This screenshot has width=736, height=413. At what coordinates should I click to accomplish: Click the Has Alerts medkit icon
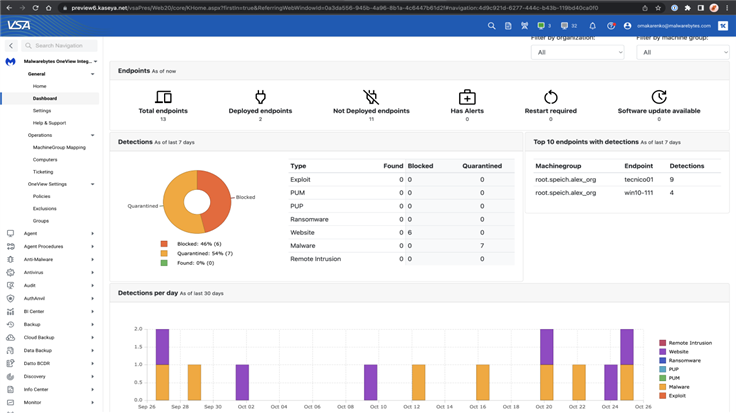[x=467, y=97]
